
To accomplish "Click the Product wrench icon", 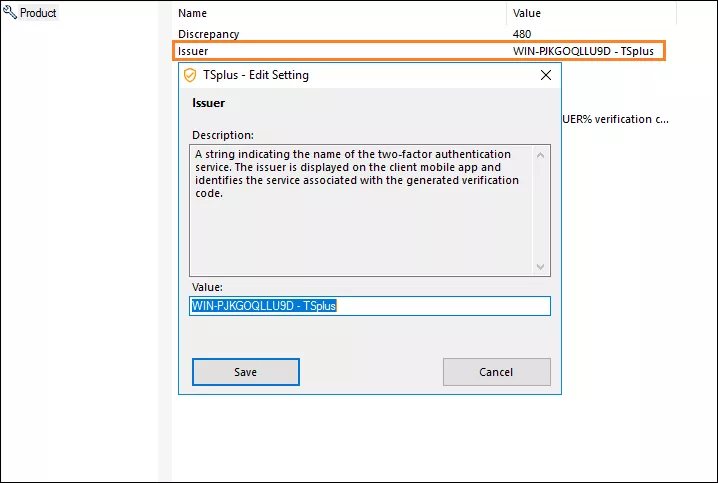I will [10, 12].
